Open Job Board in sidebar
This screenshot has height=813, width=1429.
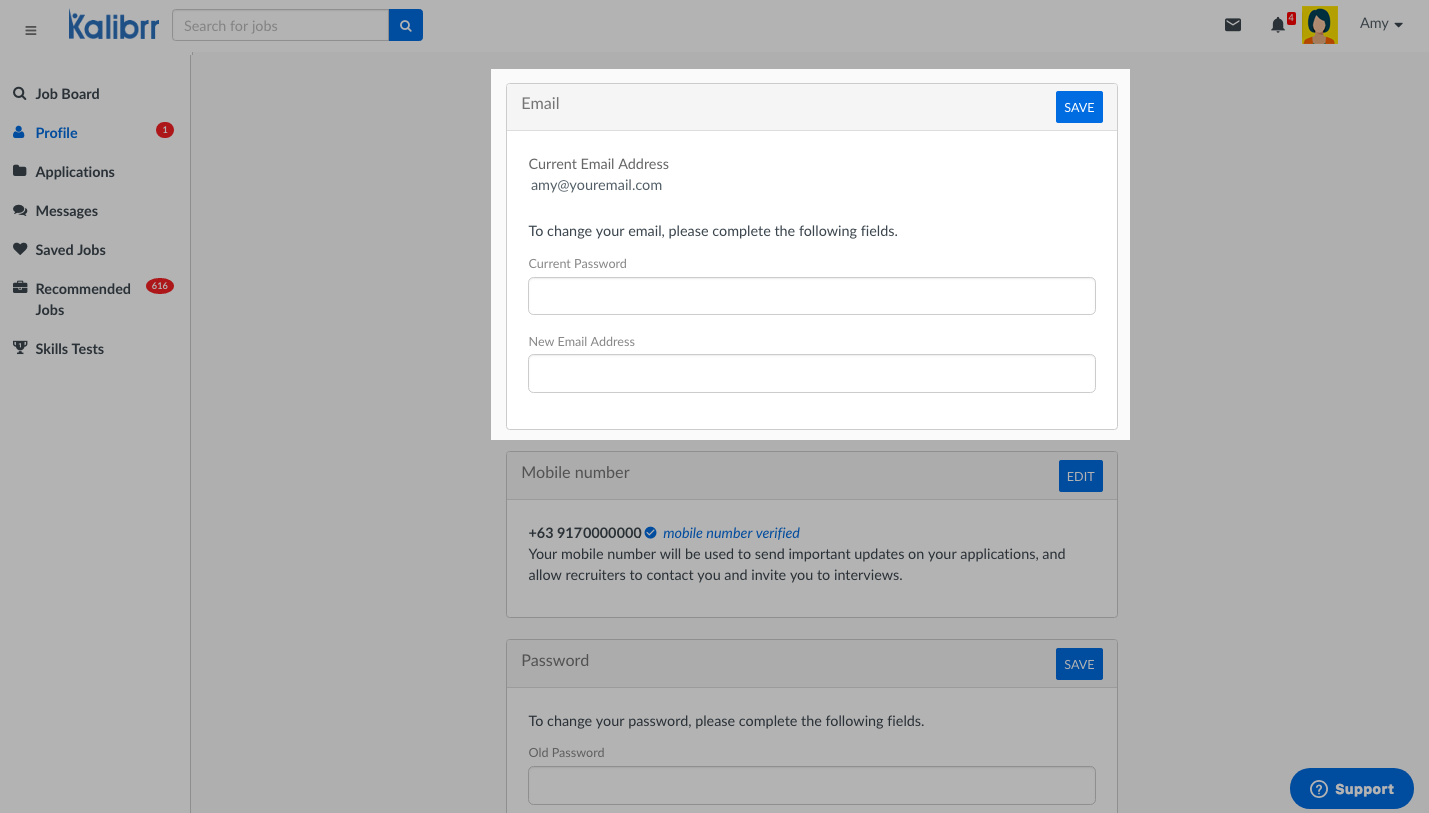(67, 94)
